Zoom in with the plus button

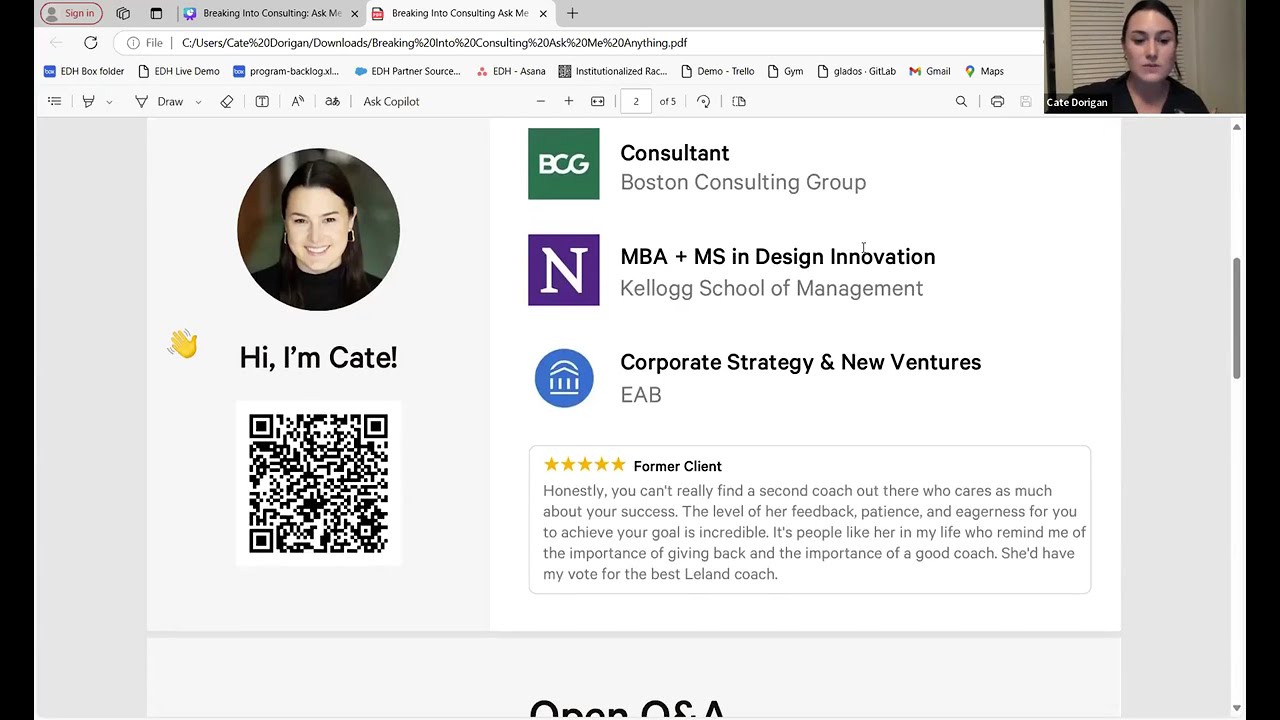569,101
